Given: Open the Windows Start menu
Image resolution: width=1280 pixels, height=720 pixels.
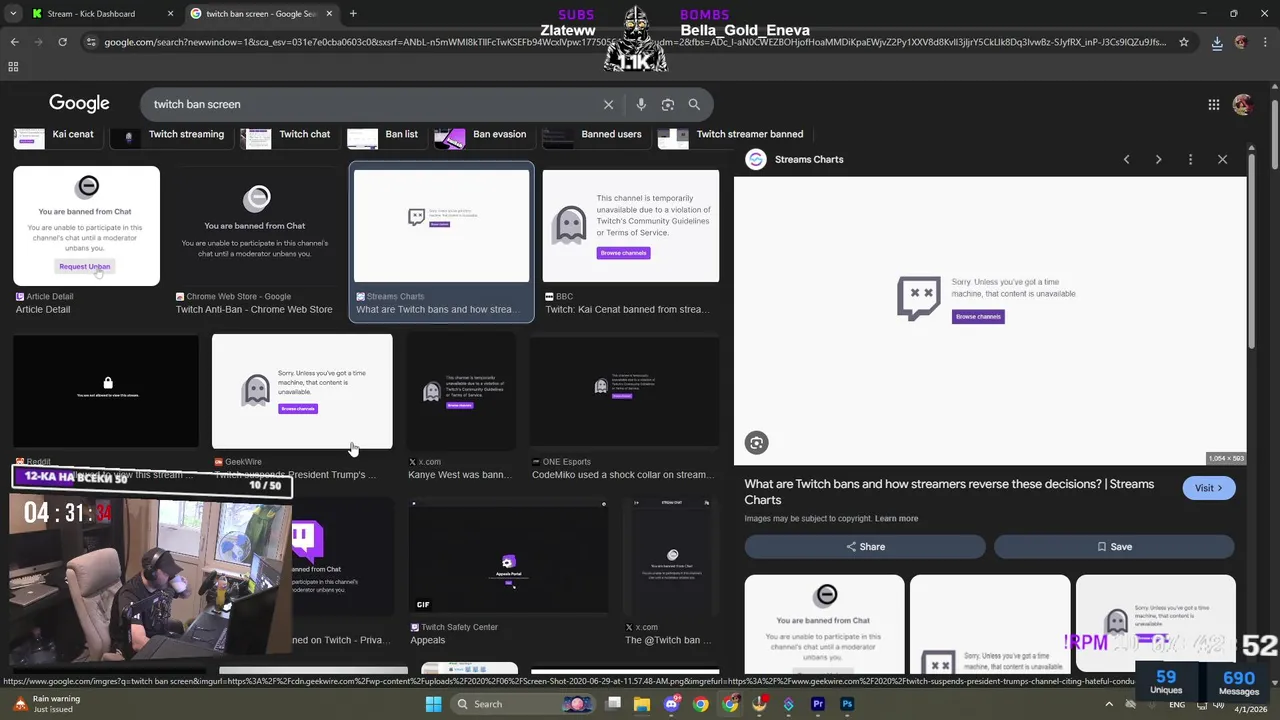Looking at the screenshot, I should click(433, 704).
